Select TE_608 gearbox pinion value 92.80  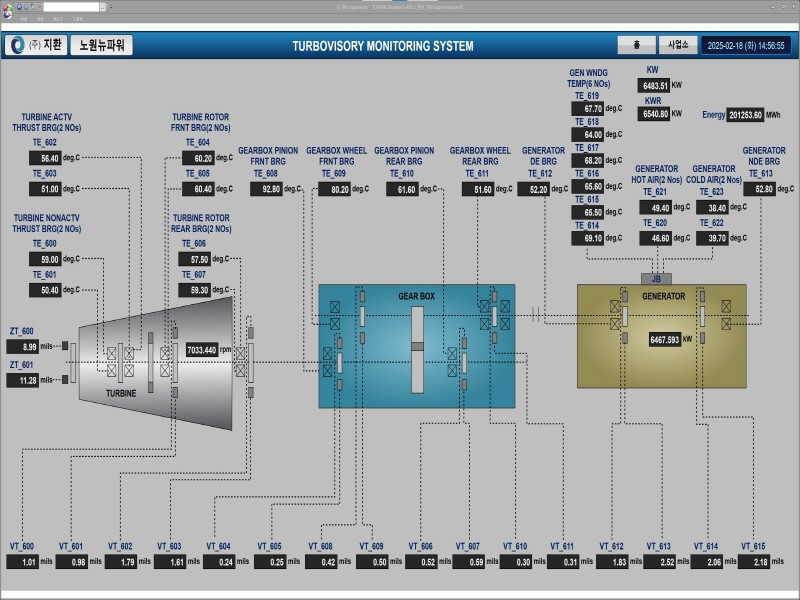tap(266, 189)
